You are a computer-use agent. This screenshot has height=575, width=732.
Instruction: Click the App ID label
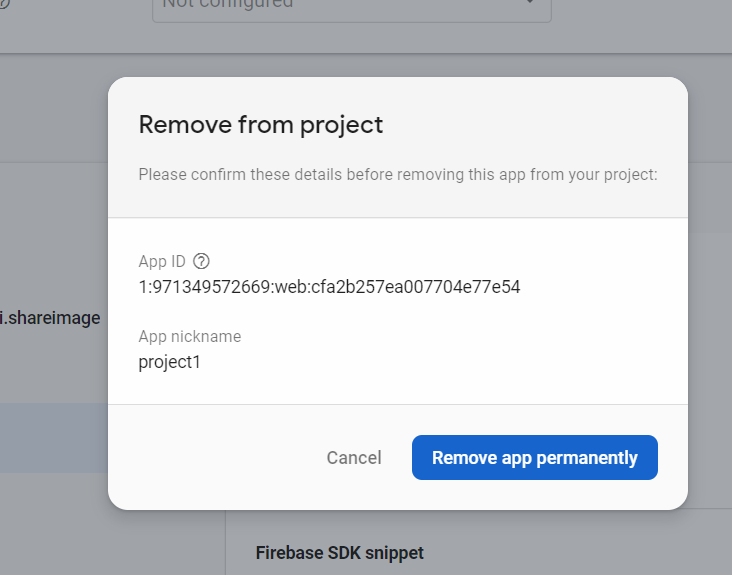pyautogui.click(x=162, y=262)
